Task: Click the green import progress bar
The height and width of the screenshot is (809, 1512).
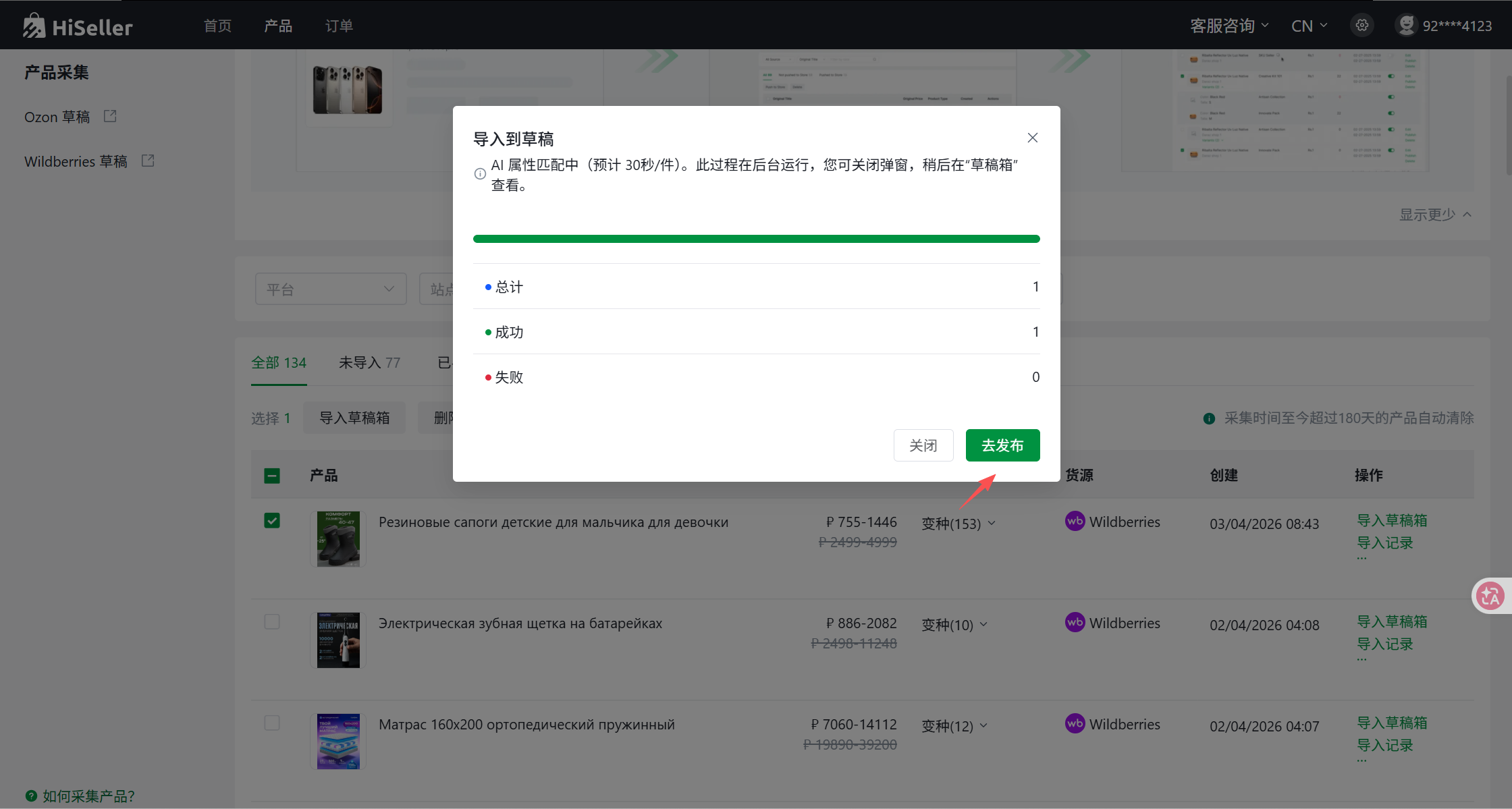Action: 756,239
